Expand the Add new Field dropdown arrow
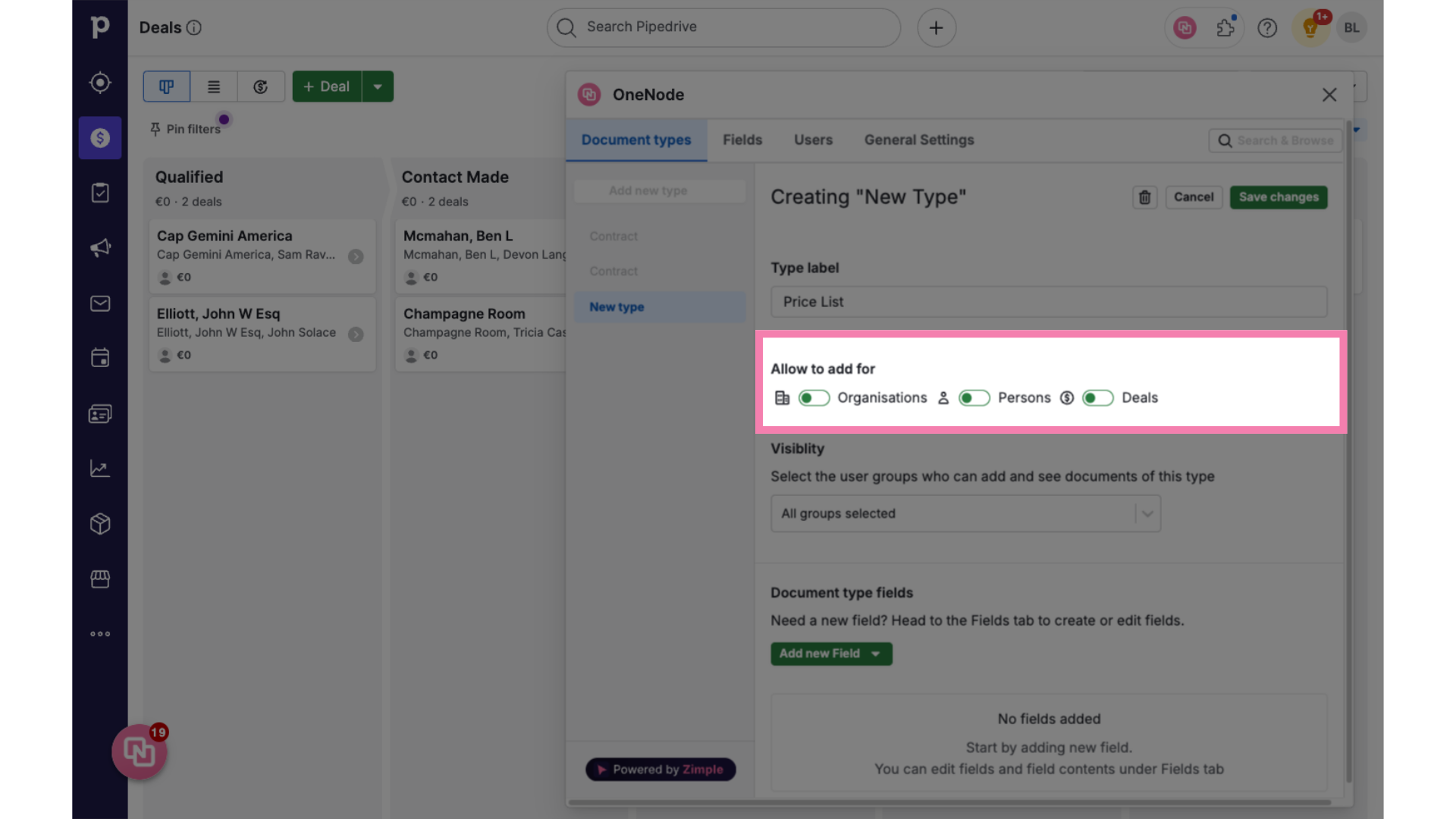 [877, 653]
